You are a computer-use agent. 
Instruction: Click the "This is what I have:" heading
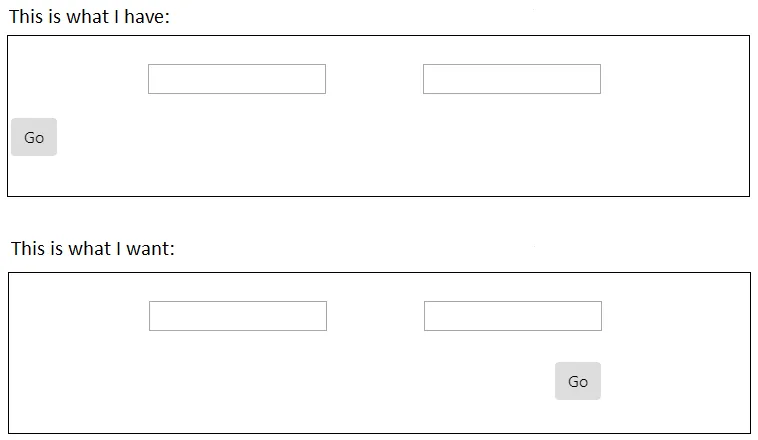coord(90,17)
